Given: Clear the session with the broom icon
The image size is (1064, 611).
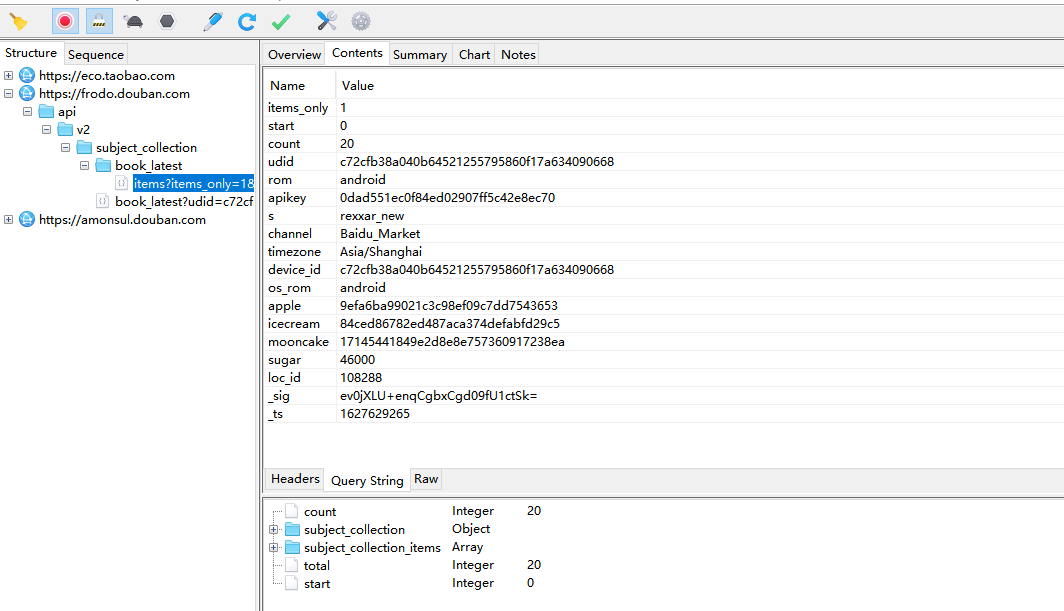Looking at the screenshot, I should tap(18, 21).
